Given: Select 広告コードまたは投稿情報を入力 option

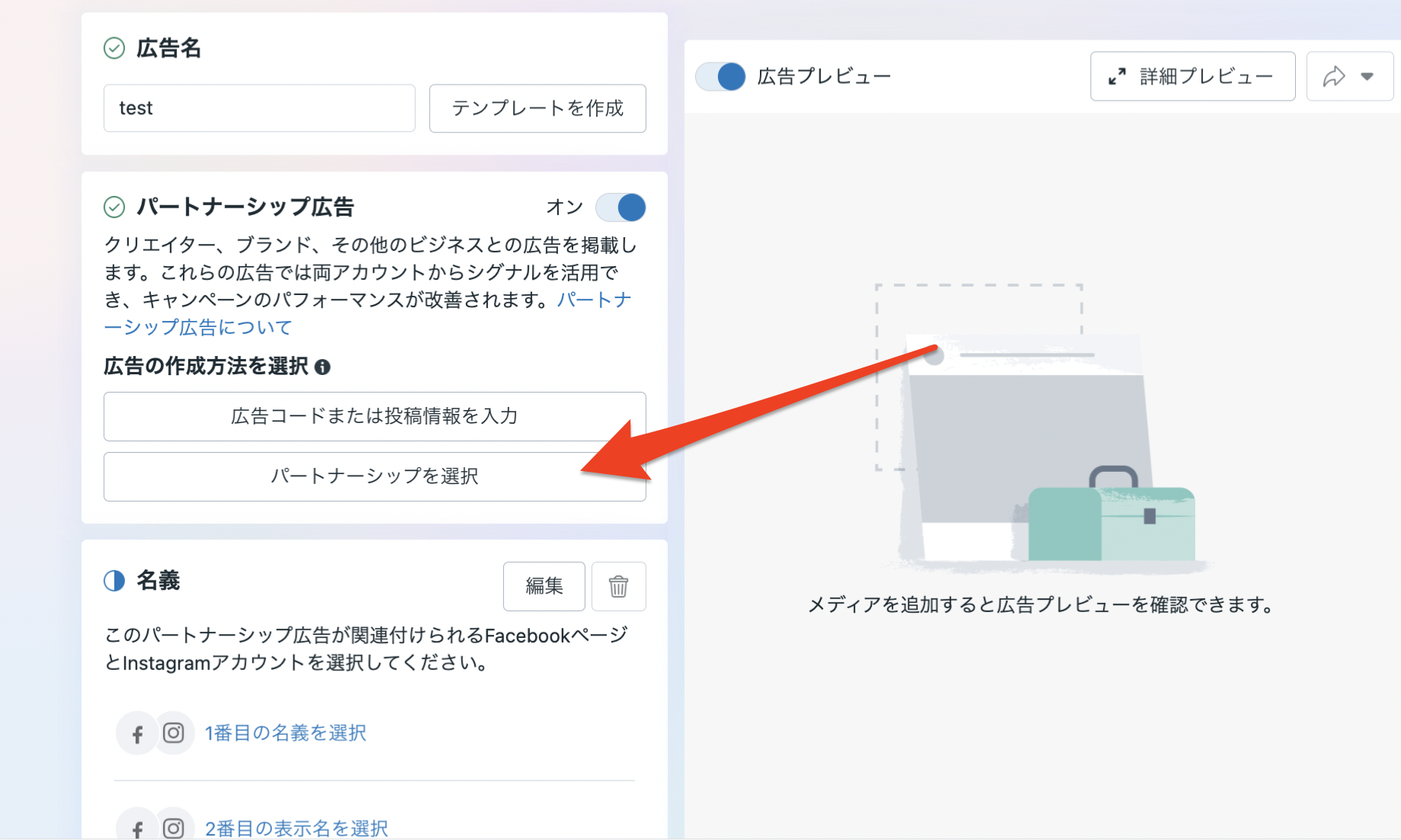Looking at the screenshot, I should click(374, 416).
